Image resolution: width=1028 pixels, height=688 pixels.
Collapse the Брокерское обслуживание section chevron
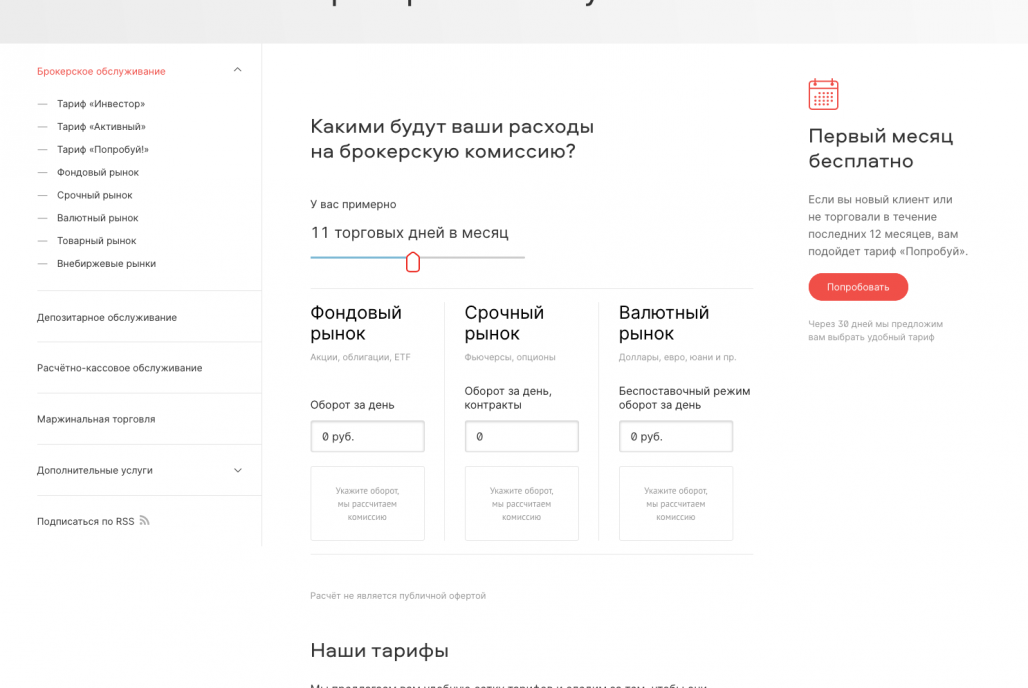tap(237, 70)
